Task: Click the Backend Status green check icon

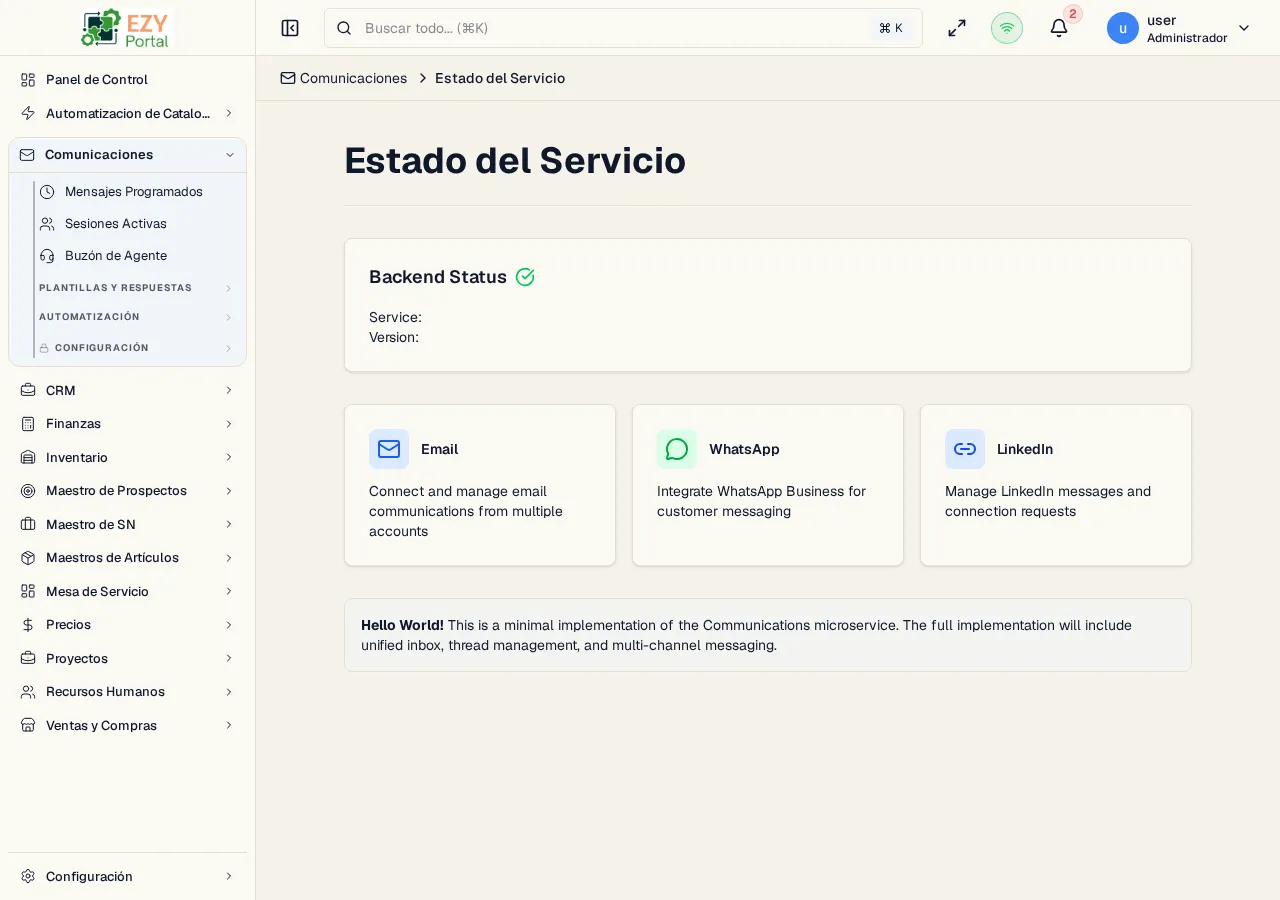Action: tap(525, 277)
